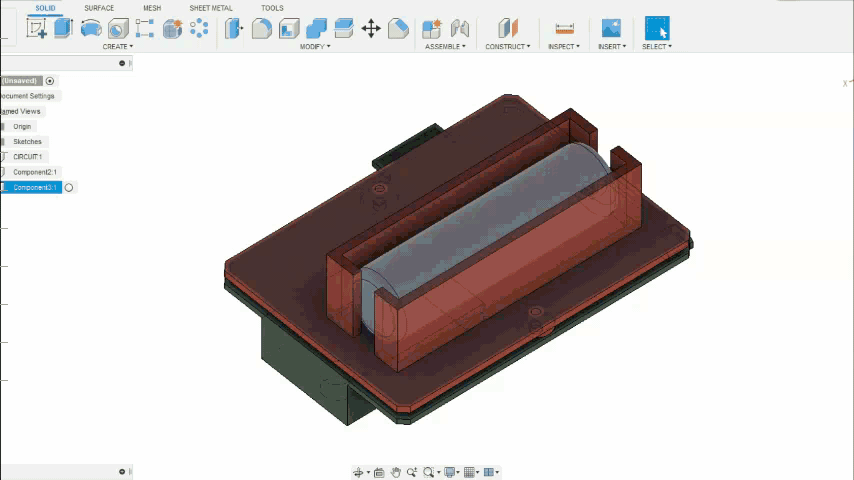Click the (Unsaved) document root node
The height and width of the screenshot is (480, 854).
pyautogui.click(x=20, y=81)
